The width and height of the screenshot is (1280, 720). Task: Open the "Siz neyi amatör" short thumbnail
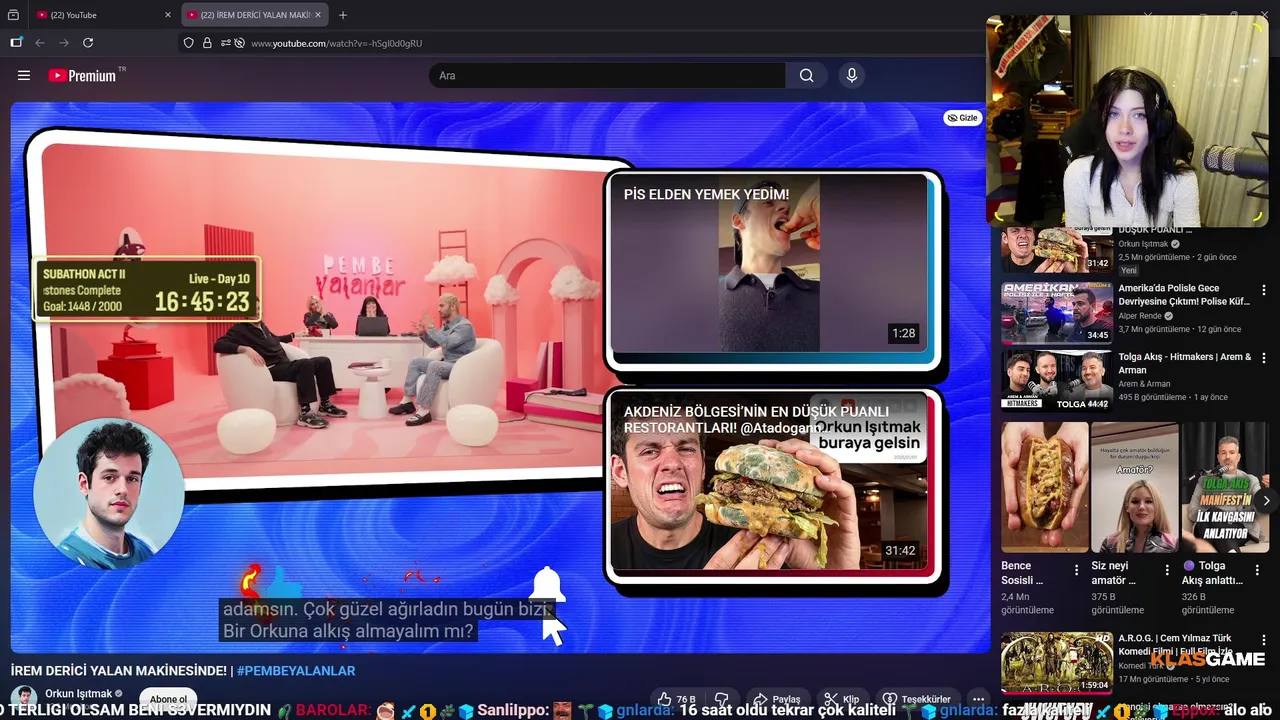1135,487
